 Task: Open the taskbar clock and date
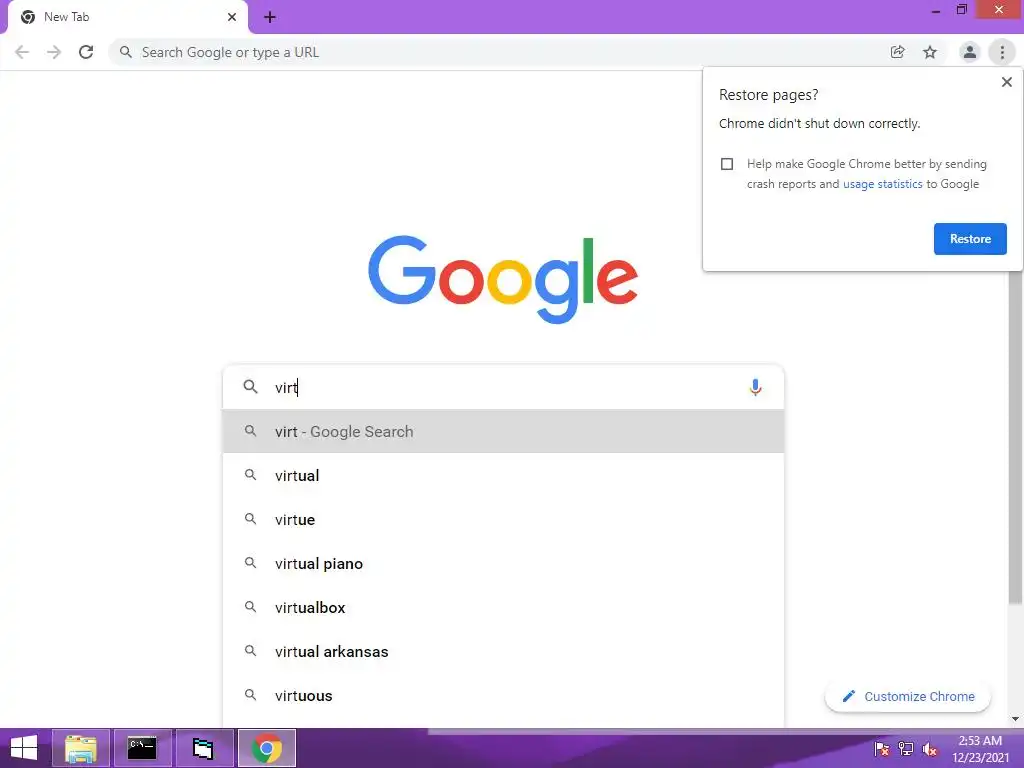click(x=980, y=749)
